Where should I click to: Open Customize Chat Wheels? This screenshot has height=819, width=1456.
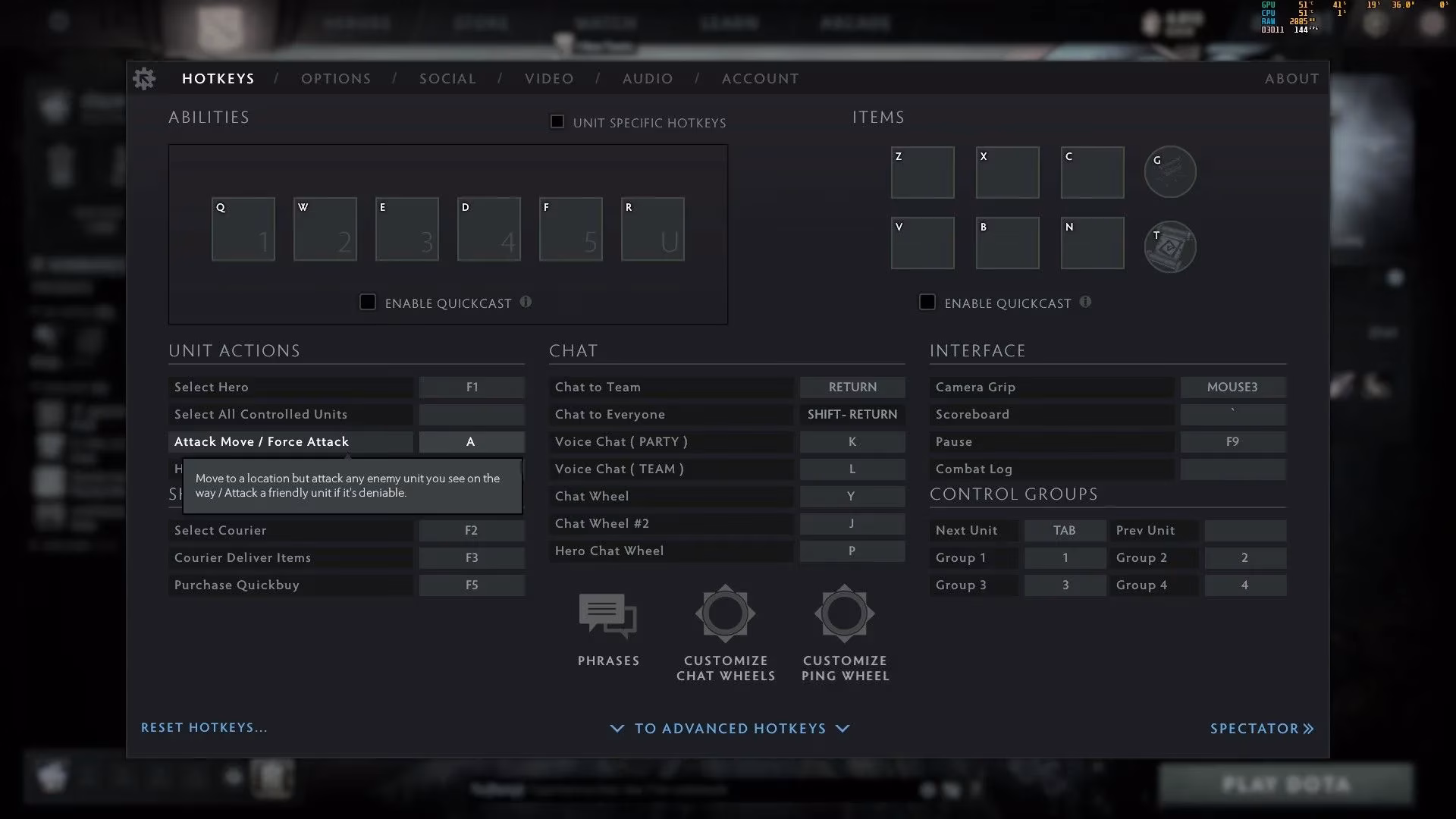click(x=725, y=614)
